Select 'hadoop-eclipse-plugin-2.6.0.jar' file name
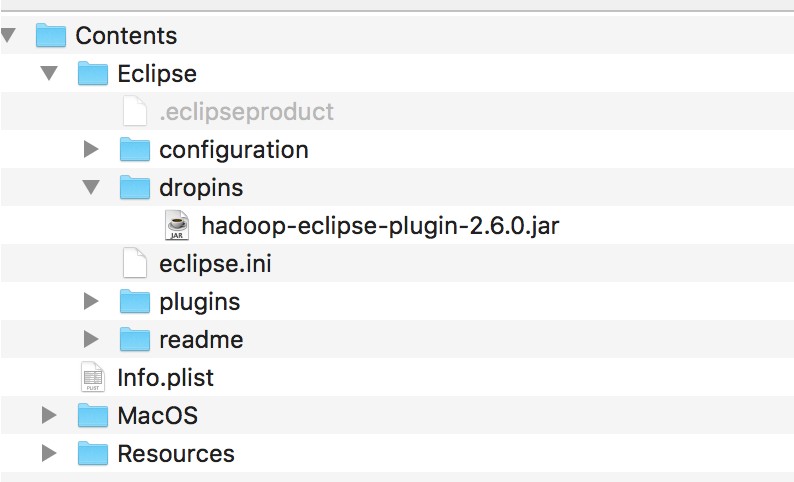The height and width of the screenshot is (482, 794). click(x=380, y=226)
